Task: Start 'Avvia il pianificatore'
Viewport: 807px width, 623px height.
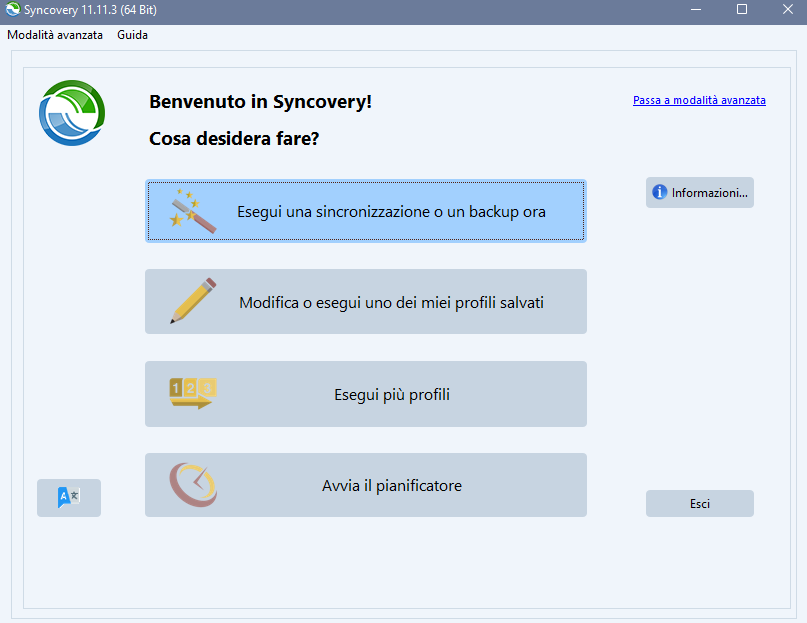Action: pos(366,485)
